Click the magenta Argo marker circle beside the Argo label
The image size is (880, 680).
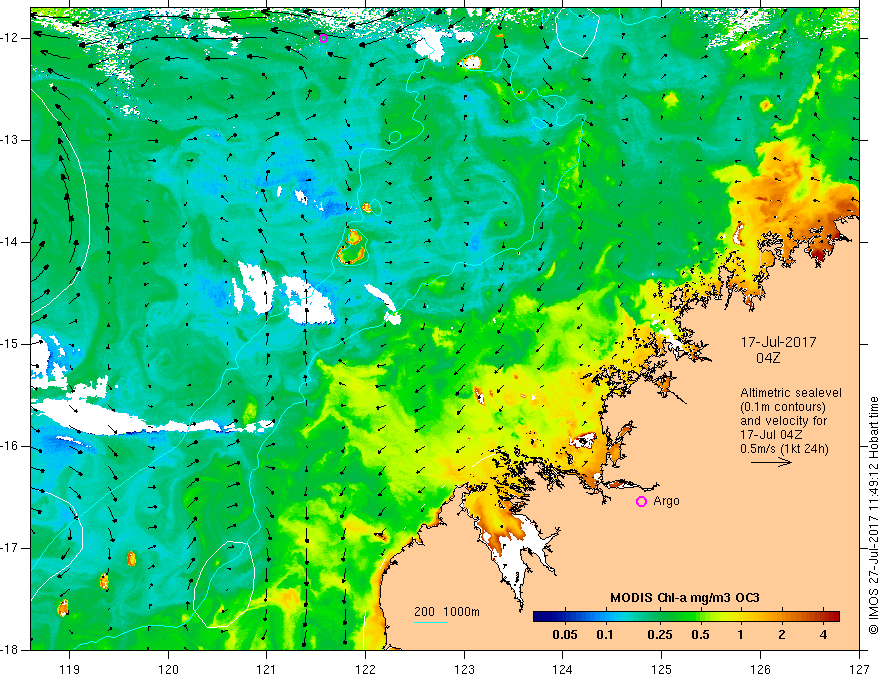(x=641, y=502)
